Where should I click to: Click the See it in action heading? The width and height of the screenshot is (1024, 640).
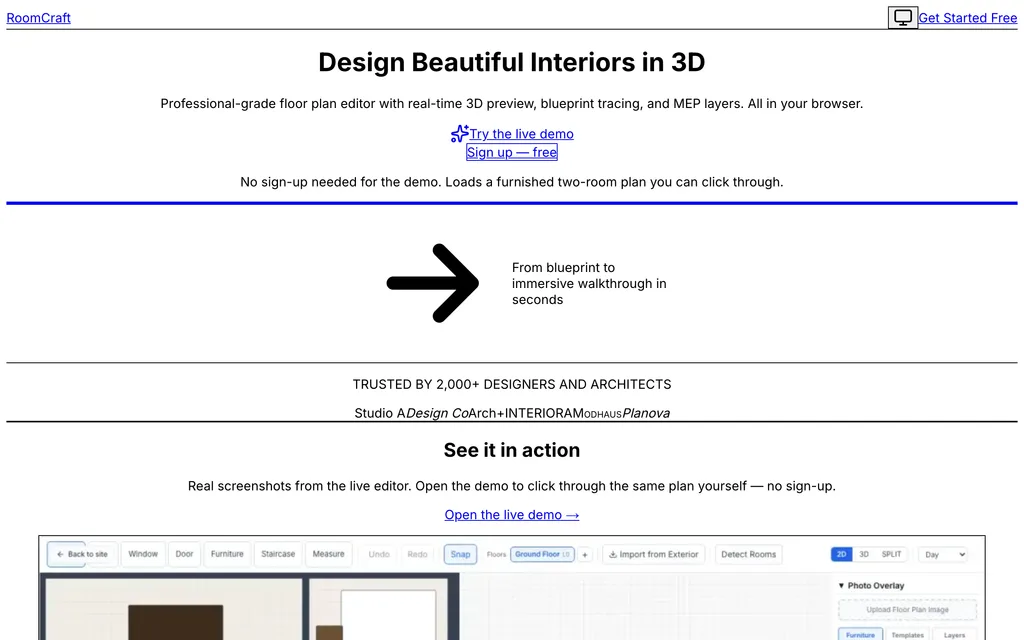coord(512,450)
